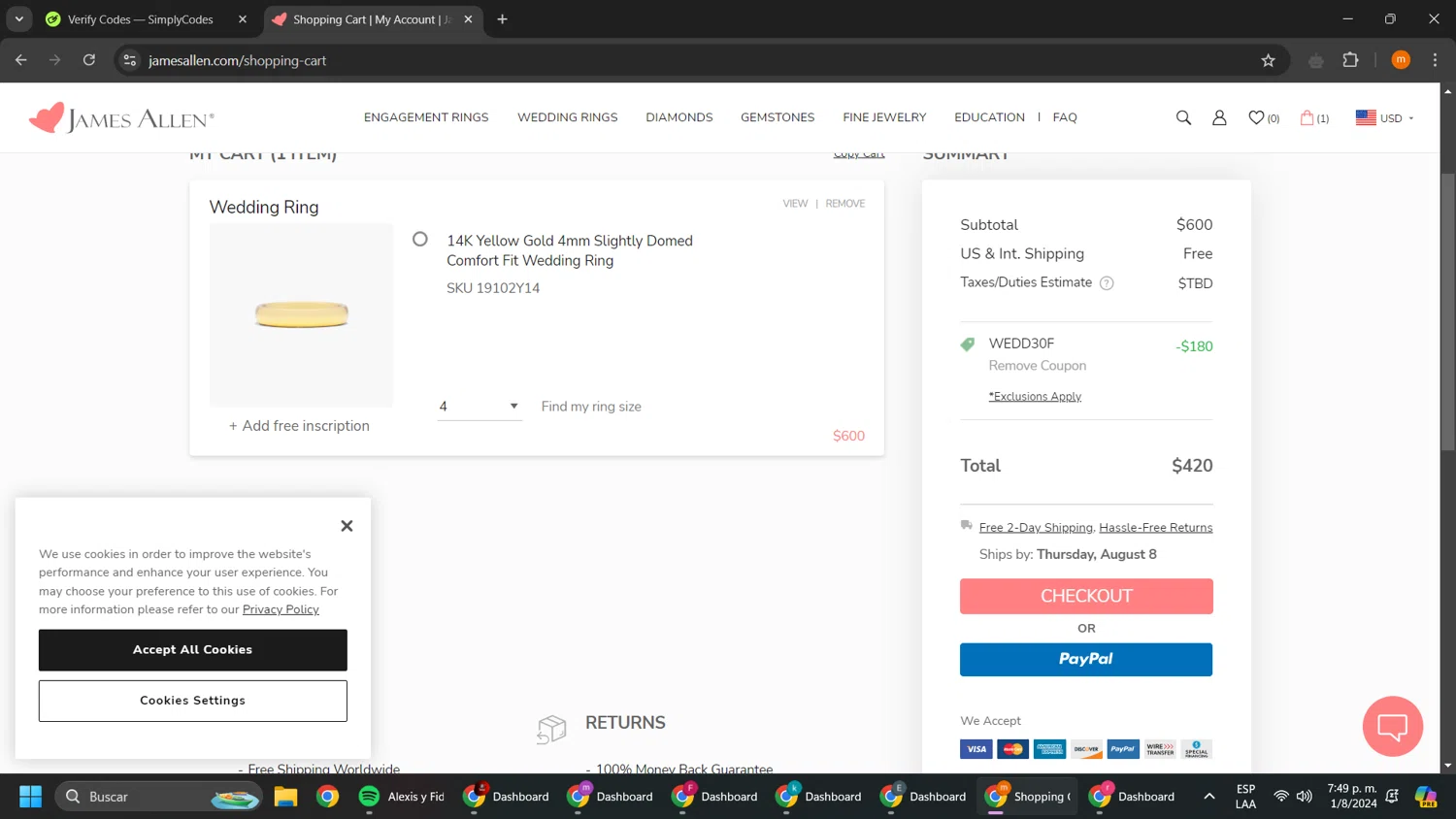Click the product title 14K Yellow Gold ring
This screenshot has width=1456, height=819.
coord(570,250)
